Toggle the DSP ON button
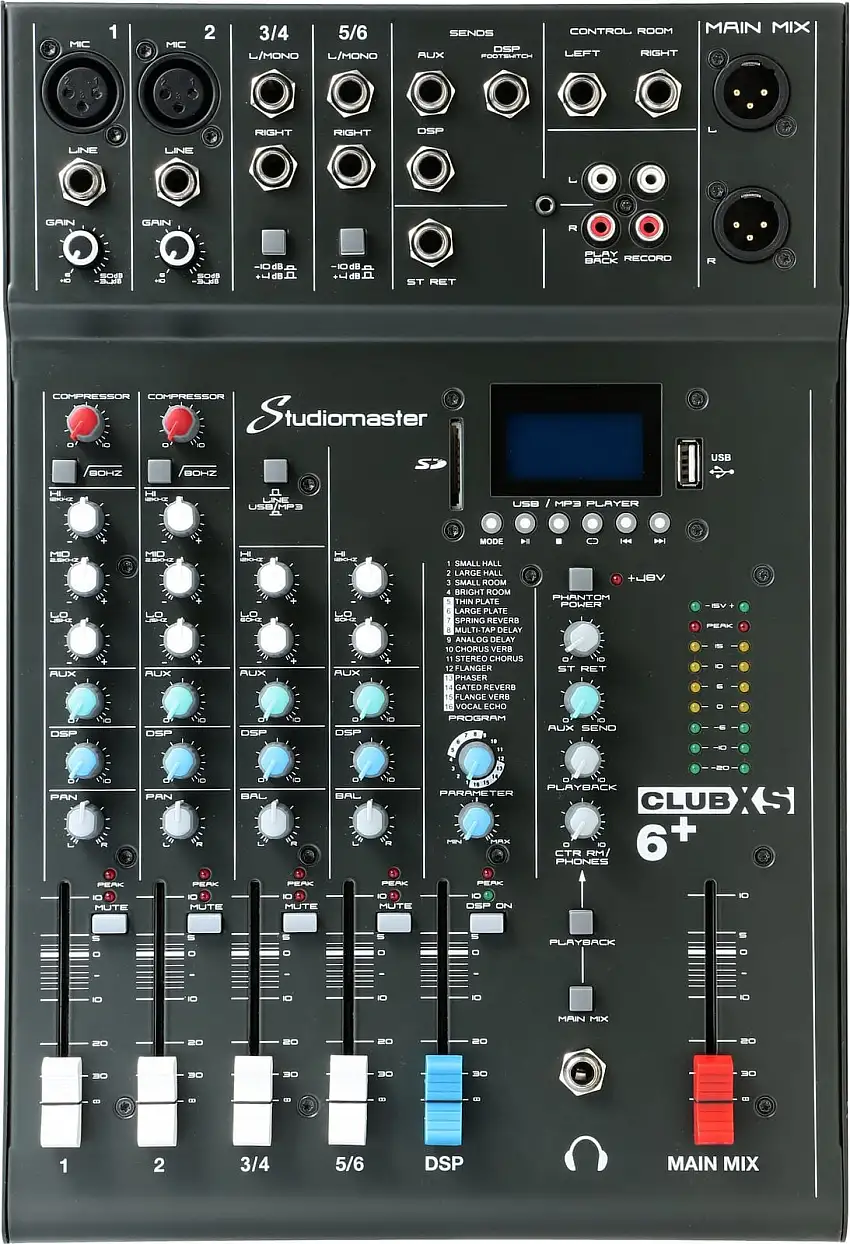The height and width of the screenshot is (1244, 850). (x=488, y=923)
